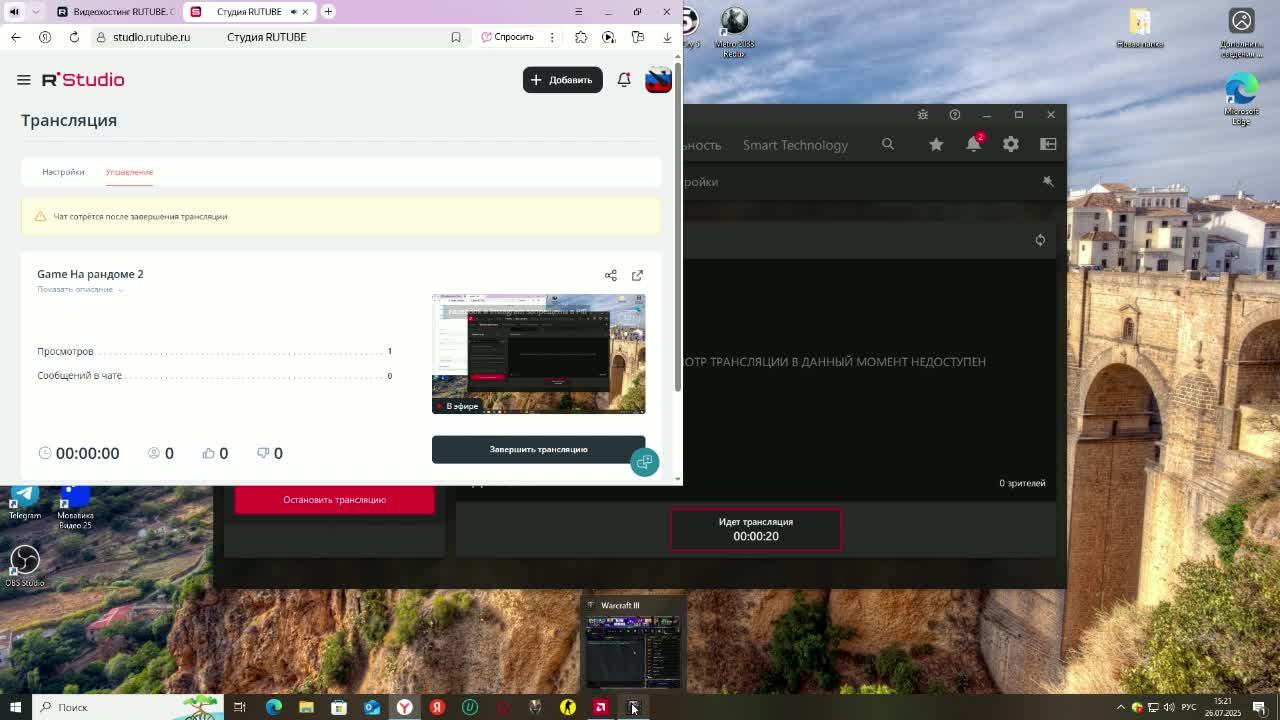Click the browser back arrow
Image resolution: width=1280 pixels, height=720 pixels.
(15, 37)
